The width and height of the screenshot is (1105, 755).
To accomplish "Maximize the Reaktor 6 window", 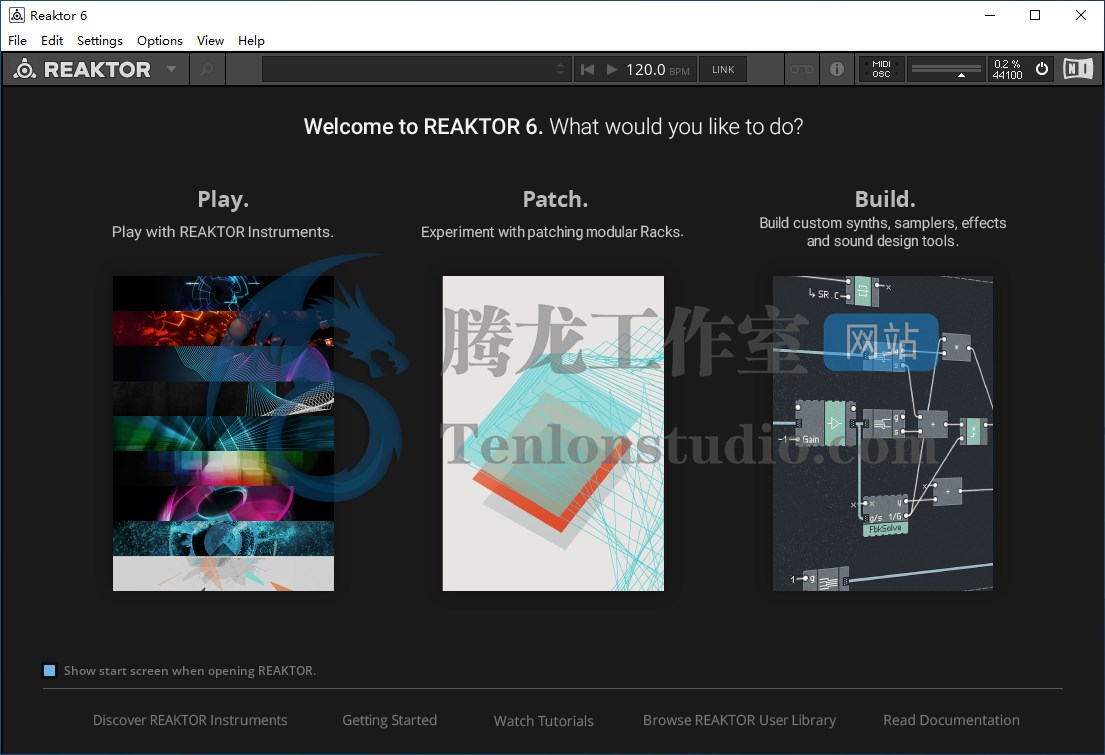I will tap(1035, 15).
